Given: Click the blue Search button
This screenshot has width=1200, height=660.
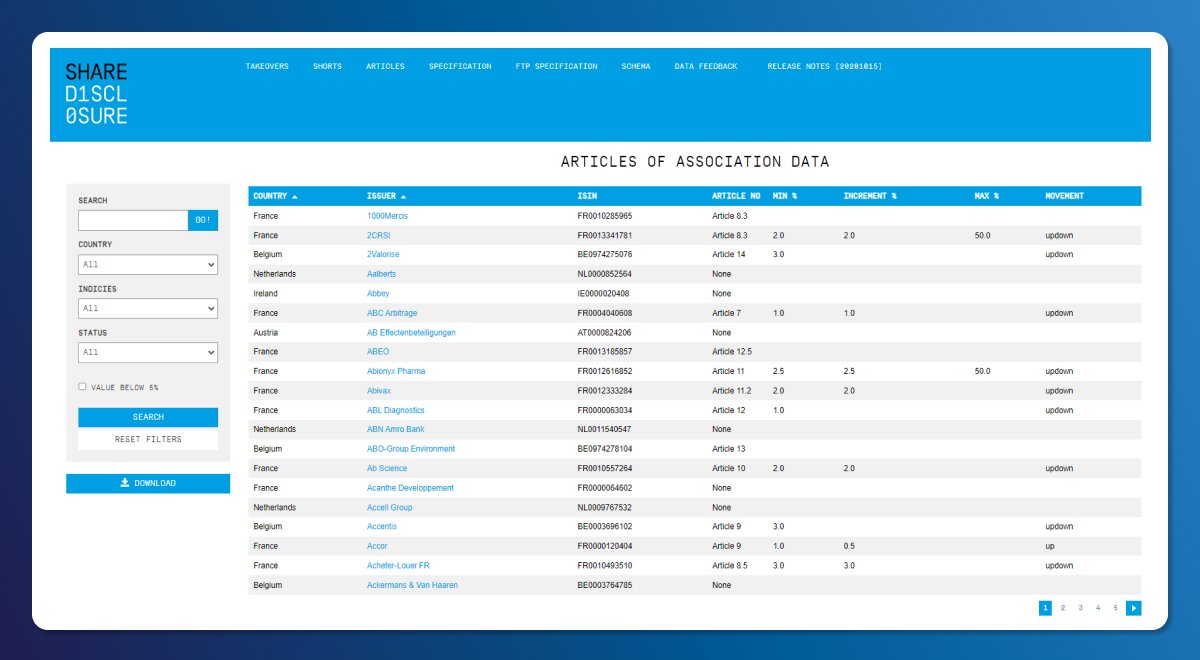Looking at the screenshot, I should pyautogui.click(x=148, y=417).
